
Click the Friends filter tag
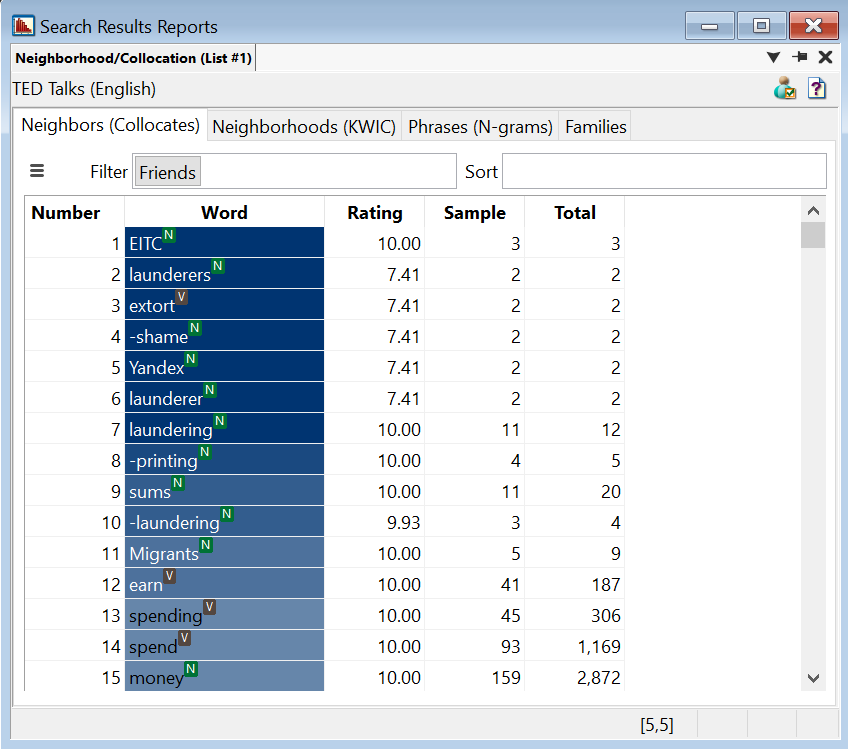coord(167,172)
